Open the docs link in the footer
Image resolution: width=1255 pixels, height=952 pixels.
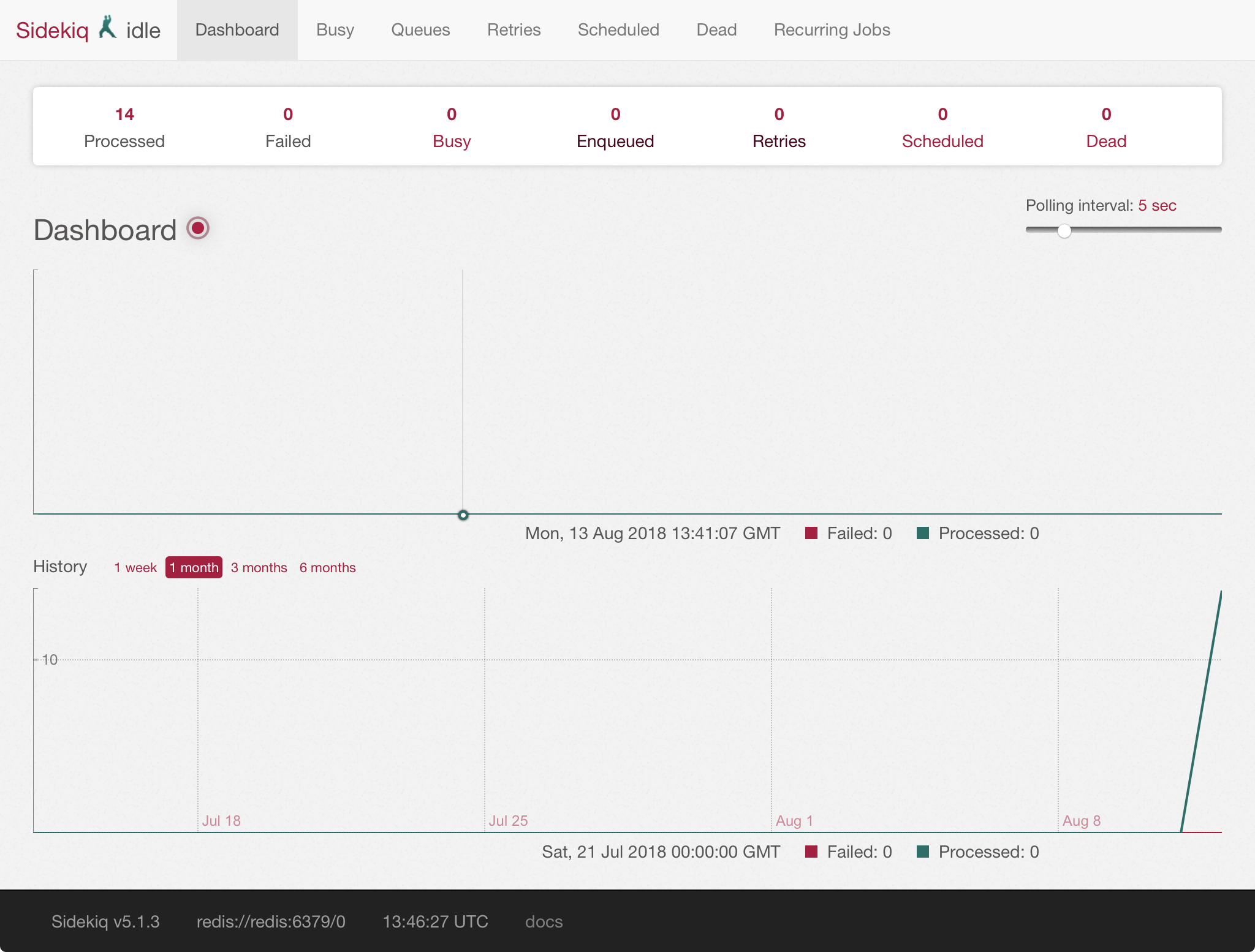[x=544, y=921]
